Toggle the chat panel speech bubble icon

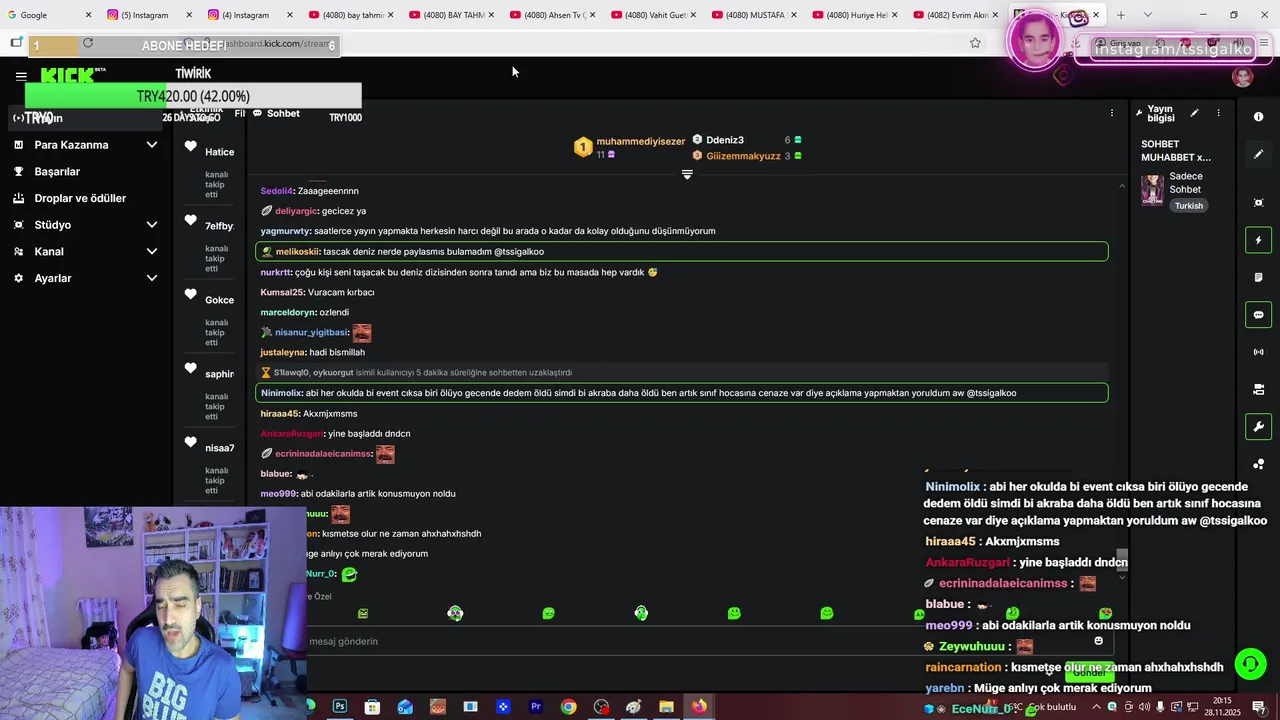coord(1258,315)
